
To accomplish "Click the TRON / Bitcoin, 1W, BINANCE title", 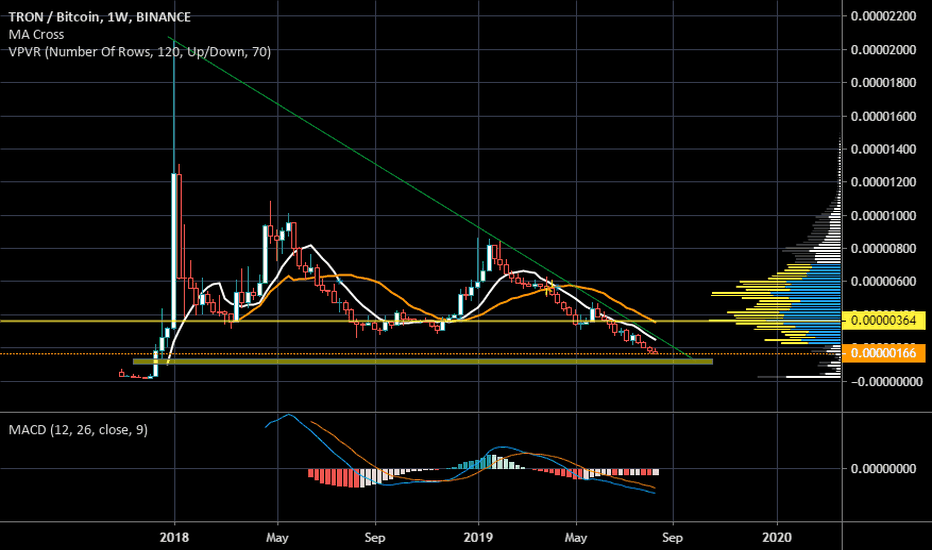I will pos(99,17).
